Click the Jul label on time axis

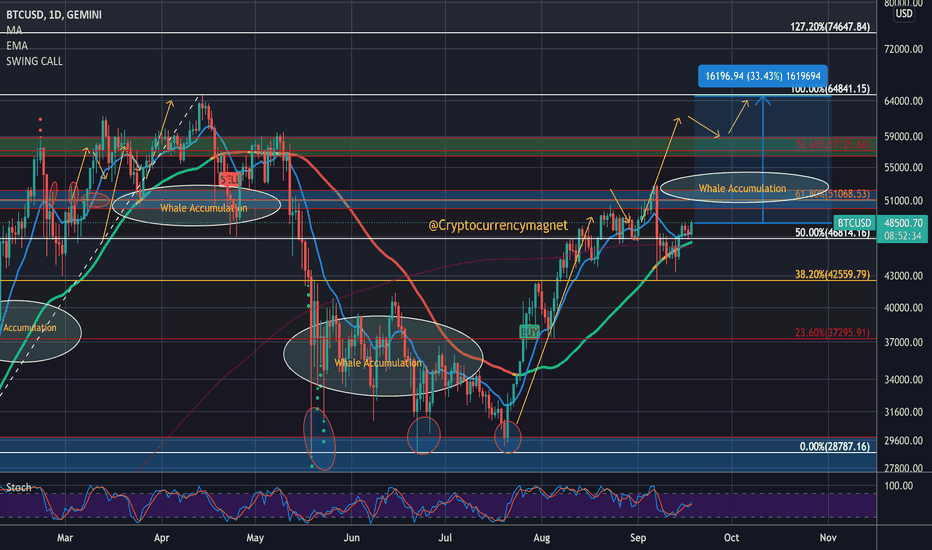(x=445, y=538)
